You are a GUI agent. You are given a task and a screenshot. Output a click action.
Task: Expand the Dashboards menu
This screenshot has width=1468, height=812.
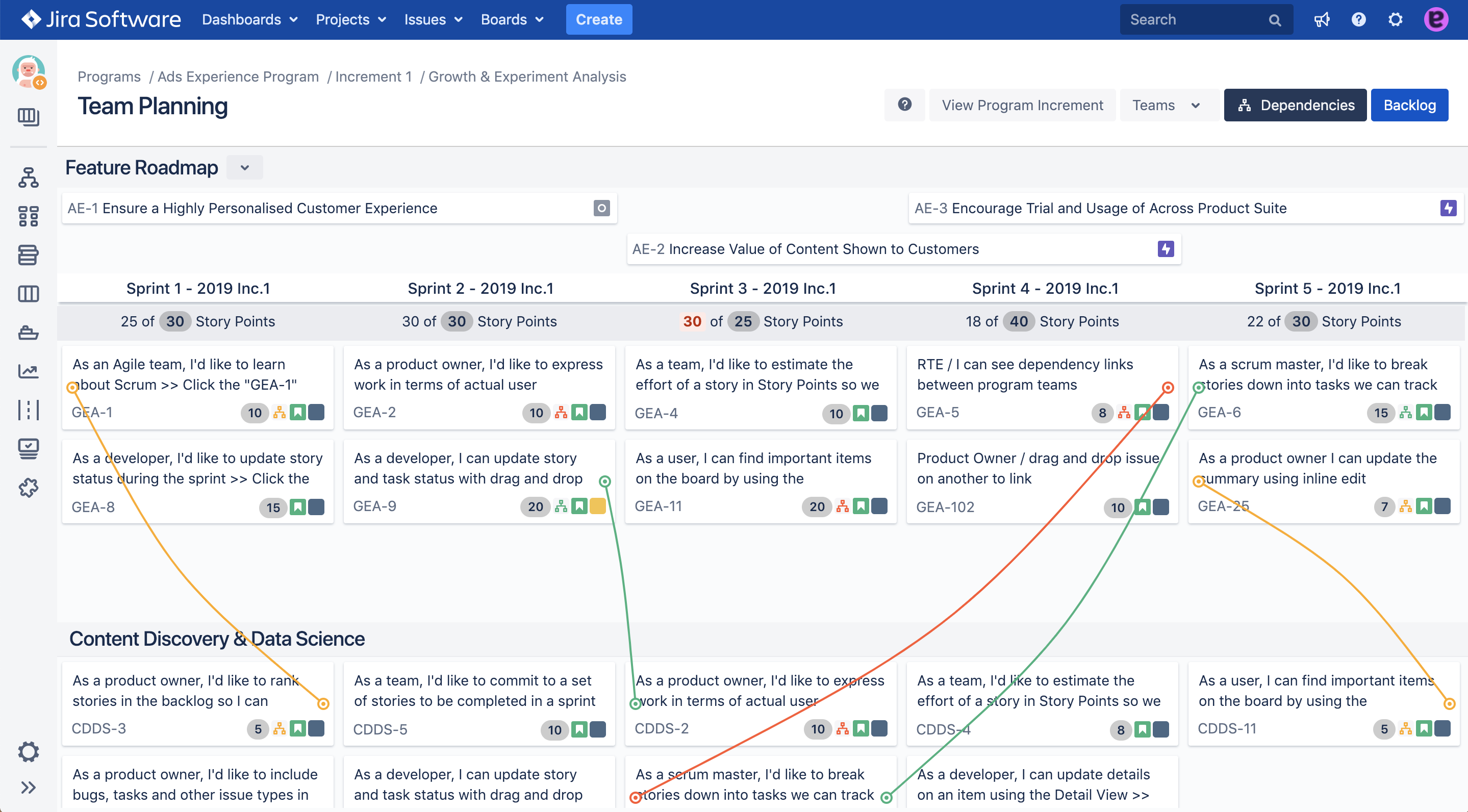pyautogui.click(x=249, y=20)
